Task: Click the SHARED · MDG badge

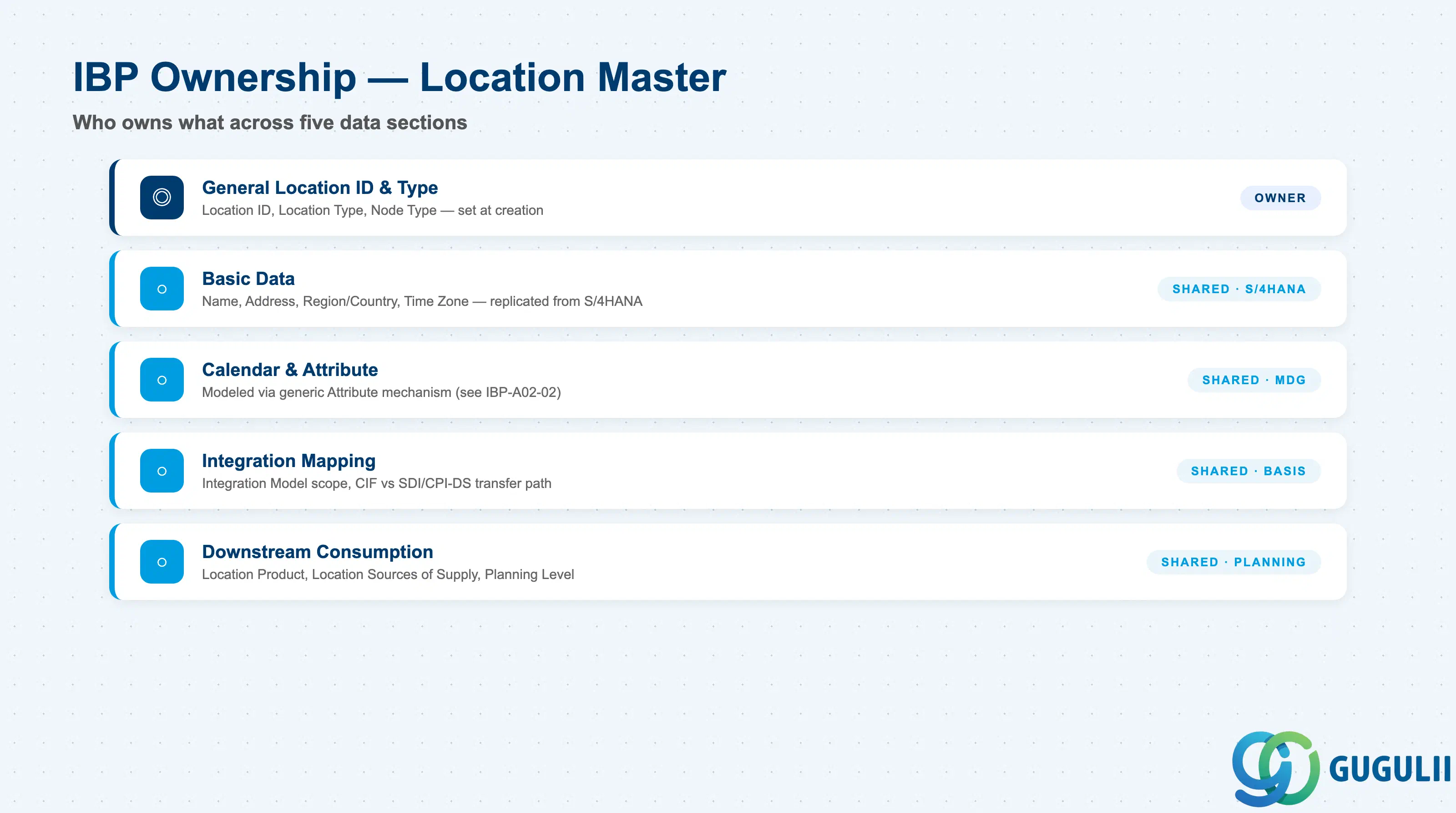Action: (x=1254, y=380)
